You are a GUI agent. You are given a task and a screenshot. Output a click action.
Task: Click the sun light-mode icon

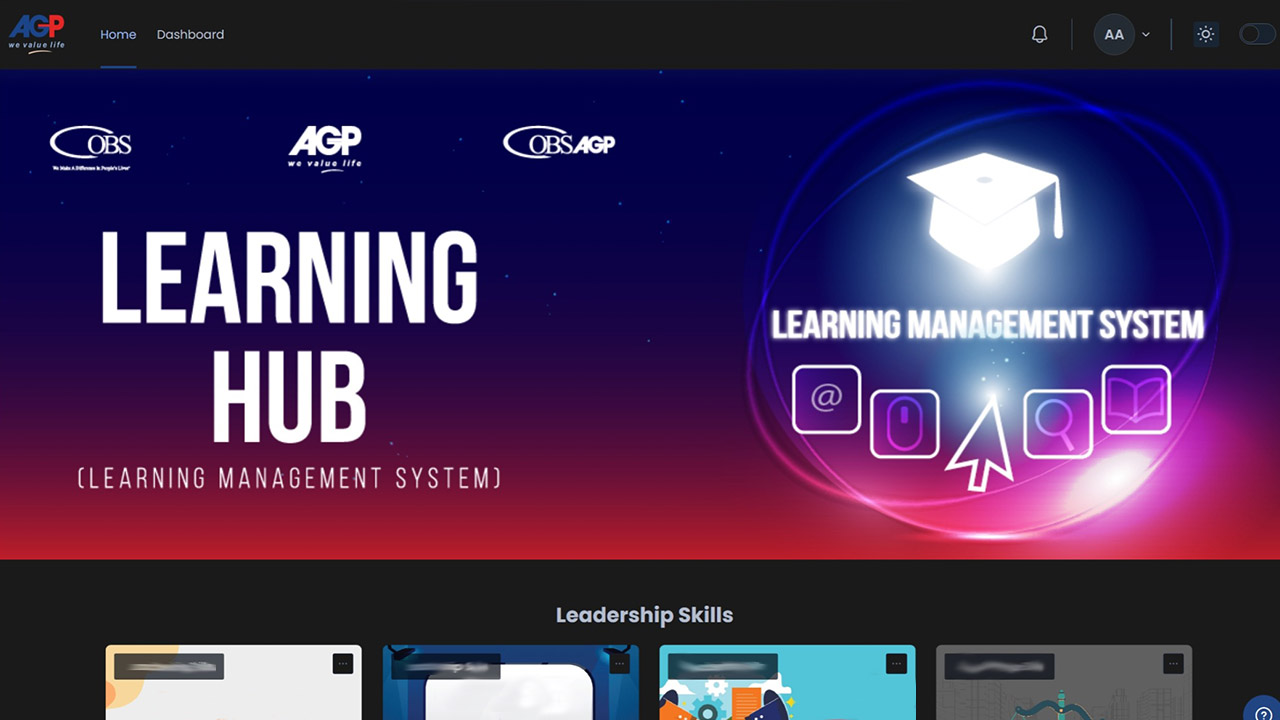(x=1206, y=34)
